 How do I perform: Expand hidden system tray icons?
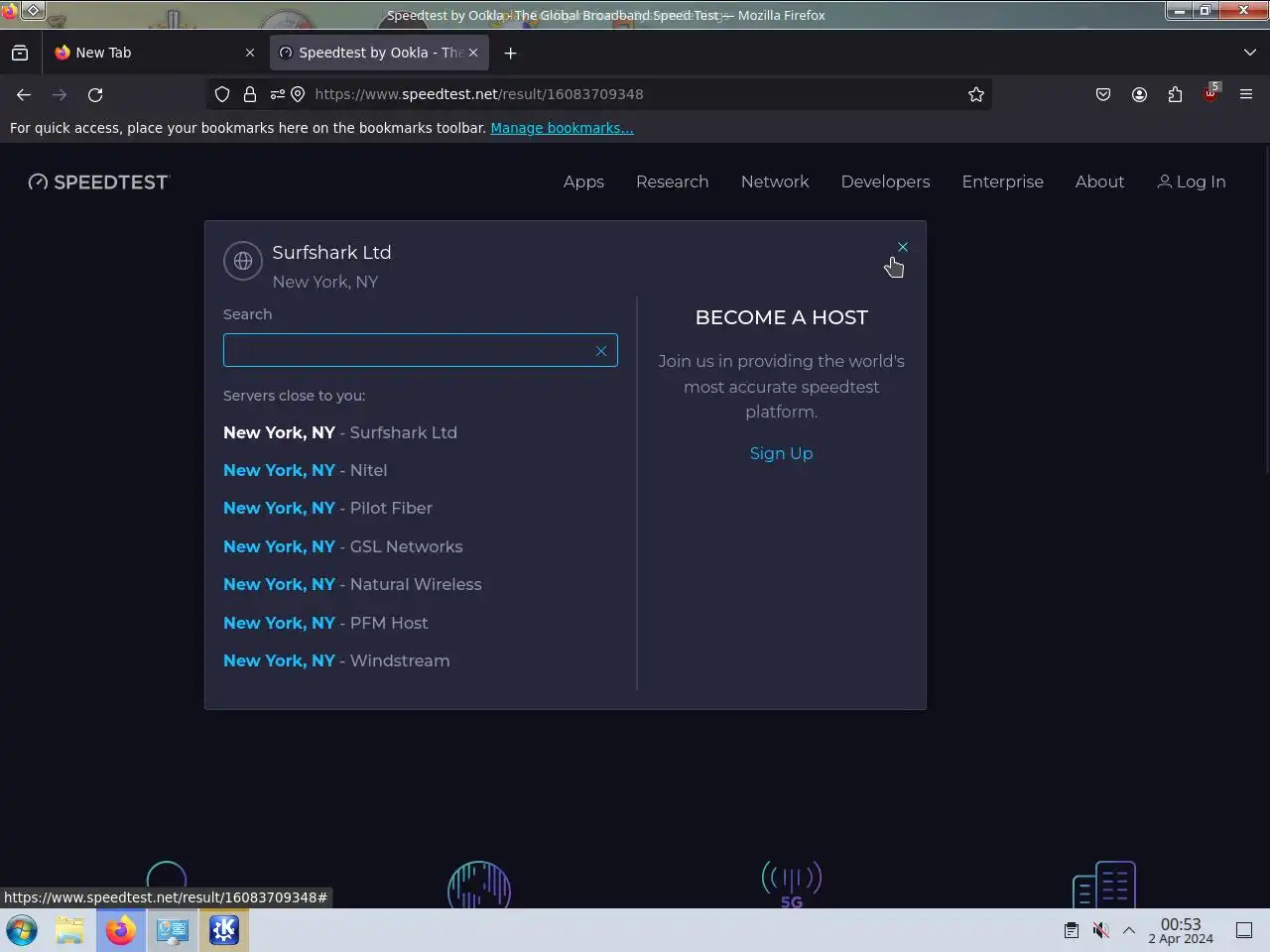coord(1129,930)
